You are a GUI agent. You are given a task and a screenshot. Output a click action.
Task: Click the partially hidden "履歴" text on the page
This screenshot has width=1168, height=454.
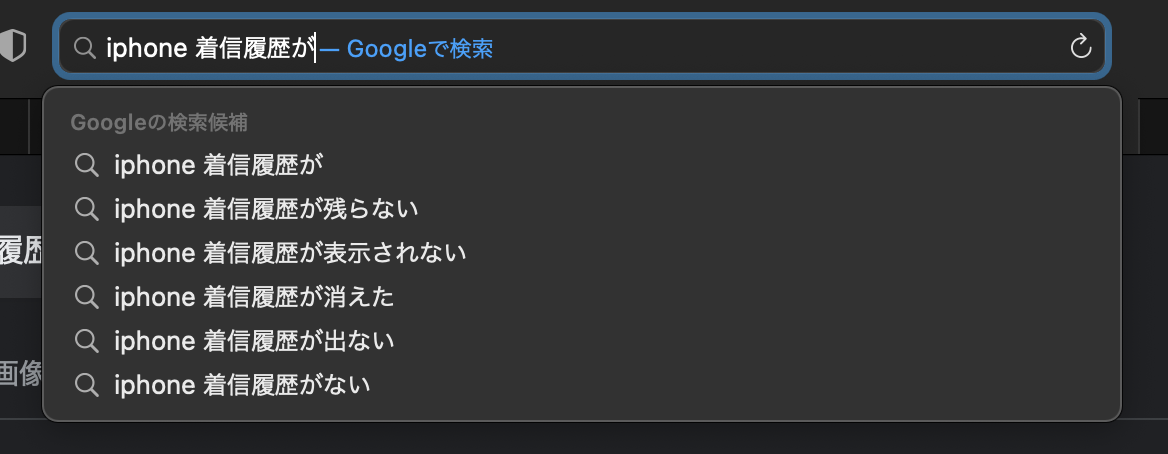20,250
